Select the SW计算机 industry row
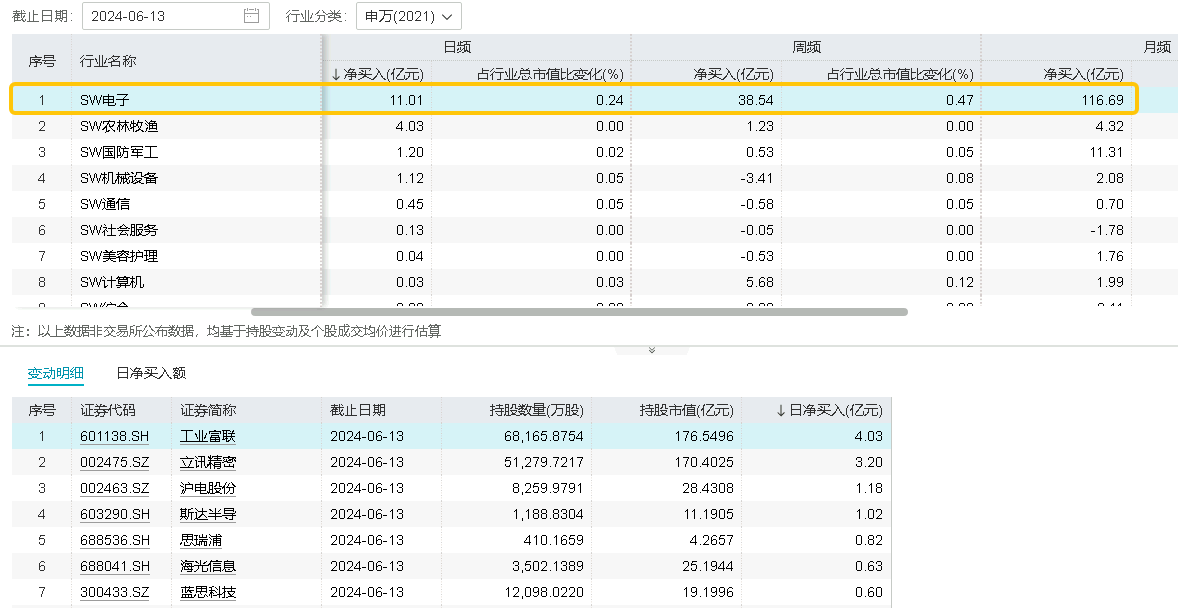Image resolution: width=1178 pixels, height=608 pixels. pos(595,282)
